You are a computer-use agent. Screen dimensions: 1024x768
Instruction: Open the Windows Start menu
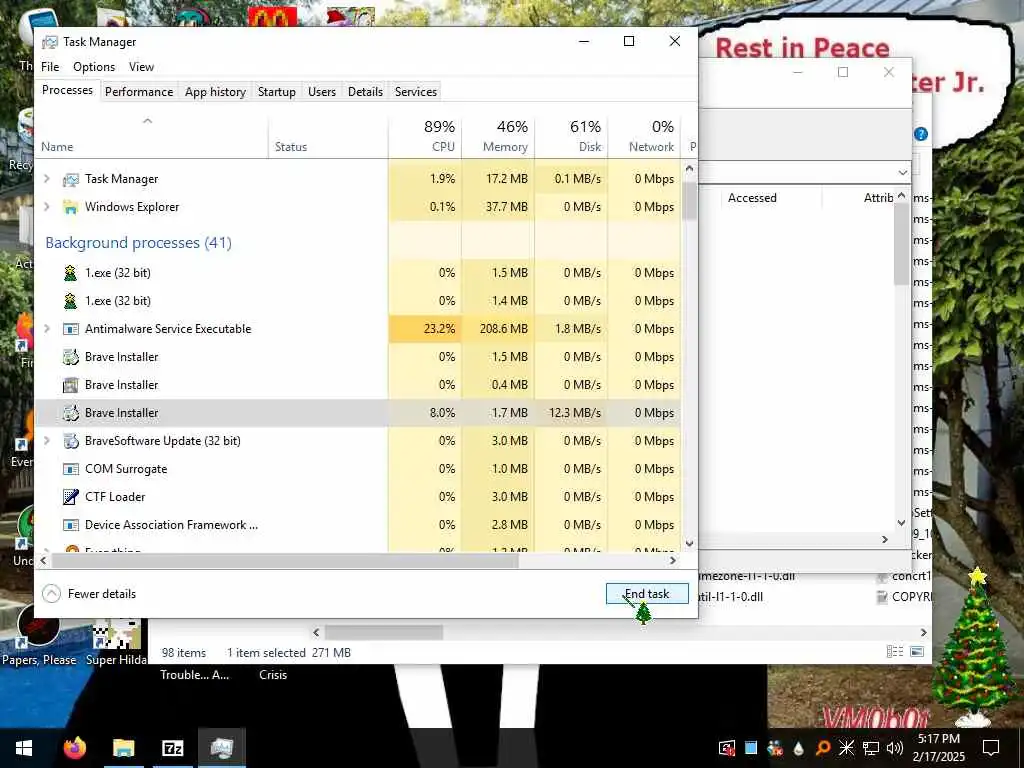point(24,748)
